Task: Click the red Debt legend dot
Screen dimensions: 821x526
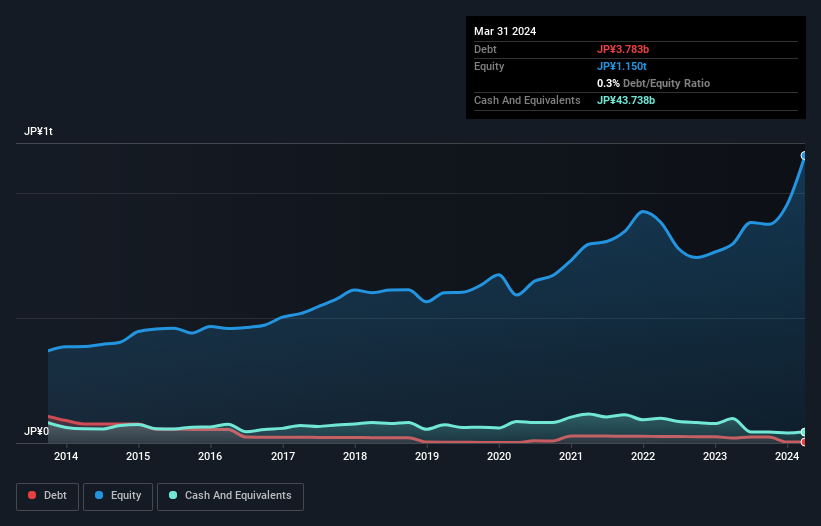Action: 32,495
